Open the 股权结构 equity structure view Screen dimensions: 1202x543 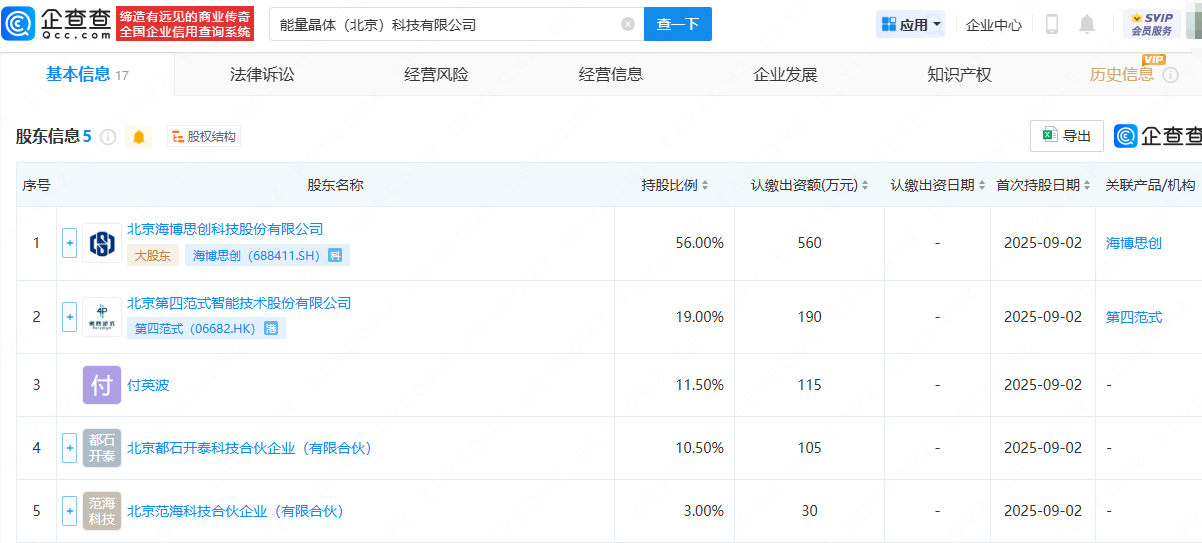(x=204, y=137)
